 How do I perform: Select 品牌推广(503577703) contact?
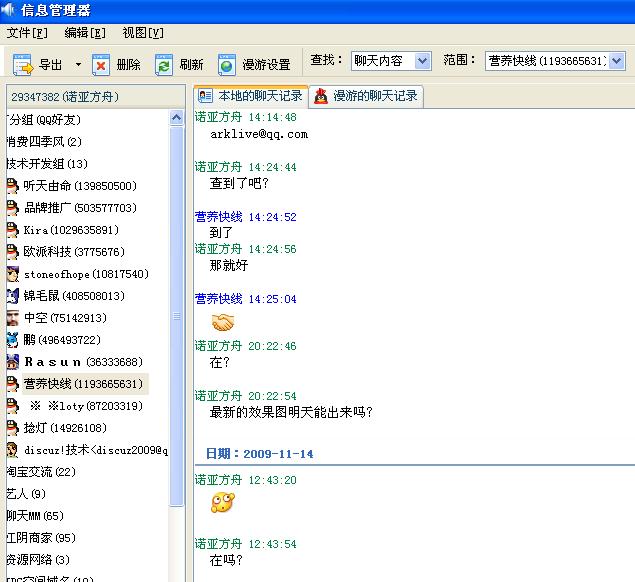coord(80,208)
